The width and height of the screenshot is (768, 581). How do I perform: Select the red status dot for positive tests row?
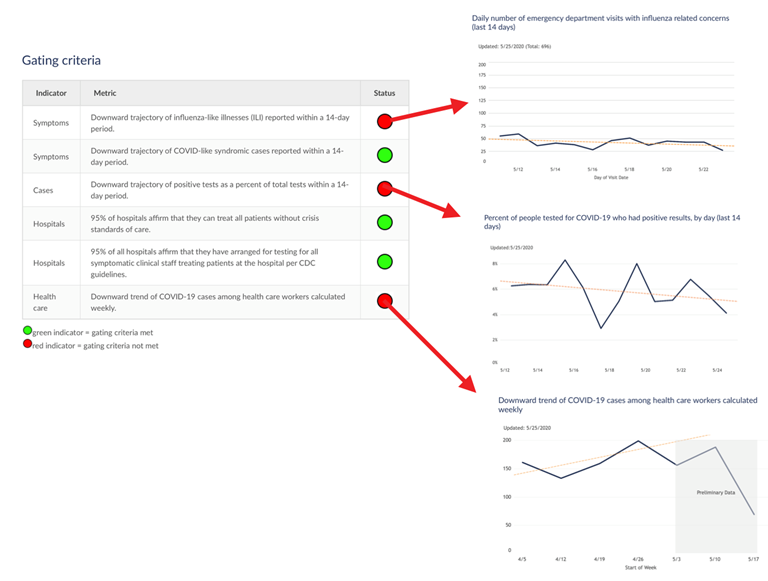384,189
